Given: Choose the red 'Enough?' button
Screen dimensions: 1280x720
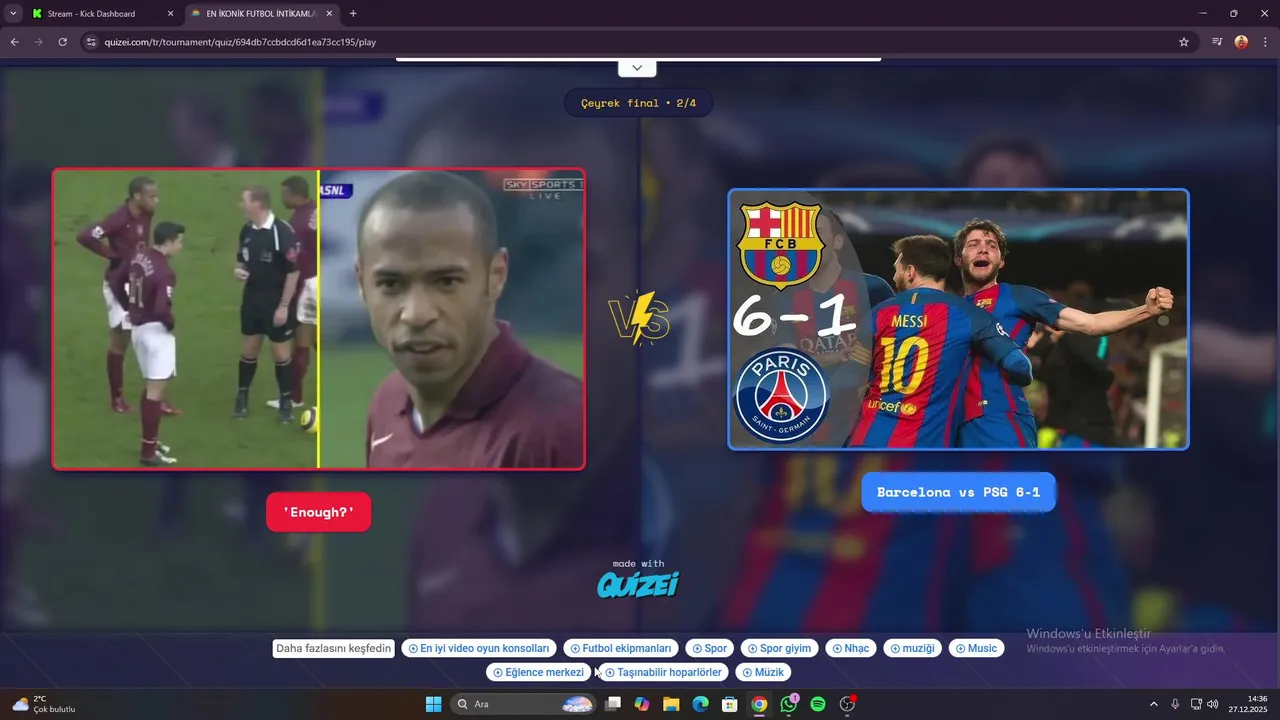Looking at the screenshot, I should tap(318, 512).
